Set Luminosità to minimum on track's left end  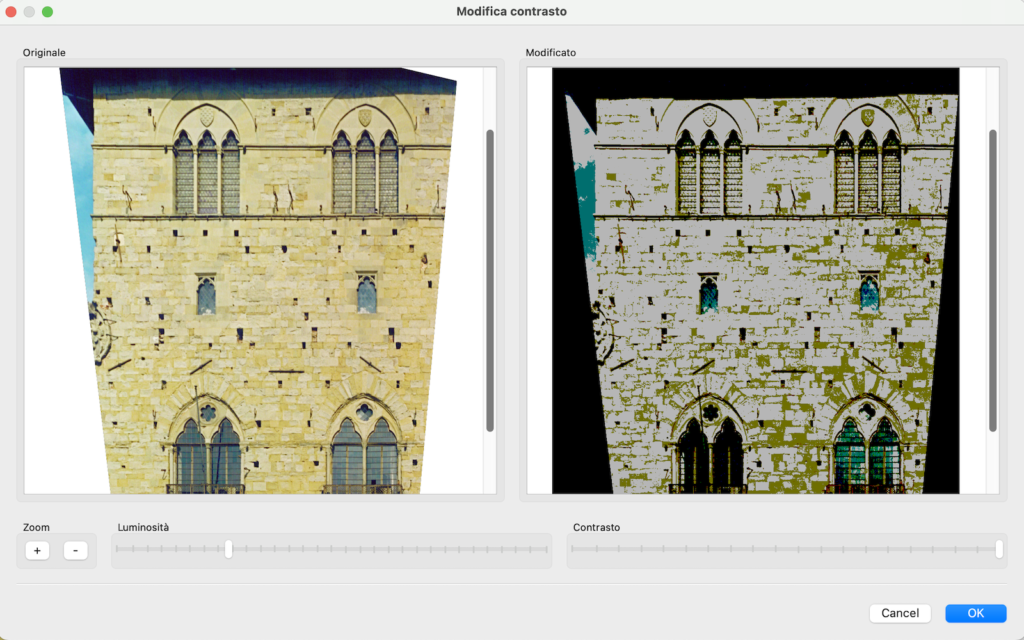pos(116,549)
